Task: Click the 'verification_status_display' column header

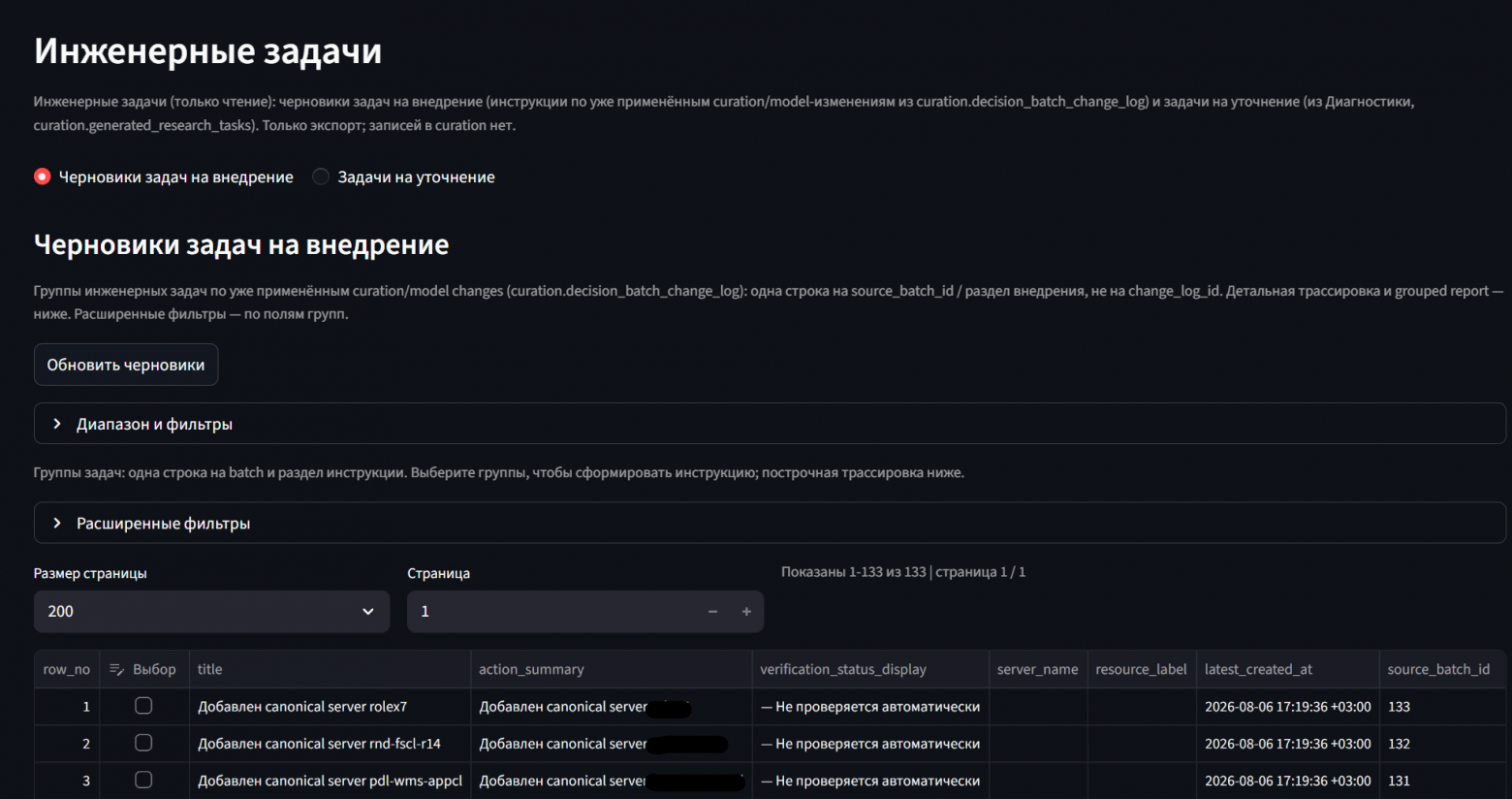Action: [870, 669]
